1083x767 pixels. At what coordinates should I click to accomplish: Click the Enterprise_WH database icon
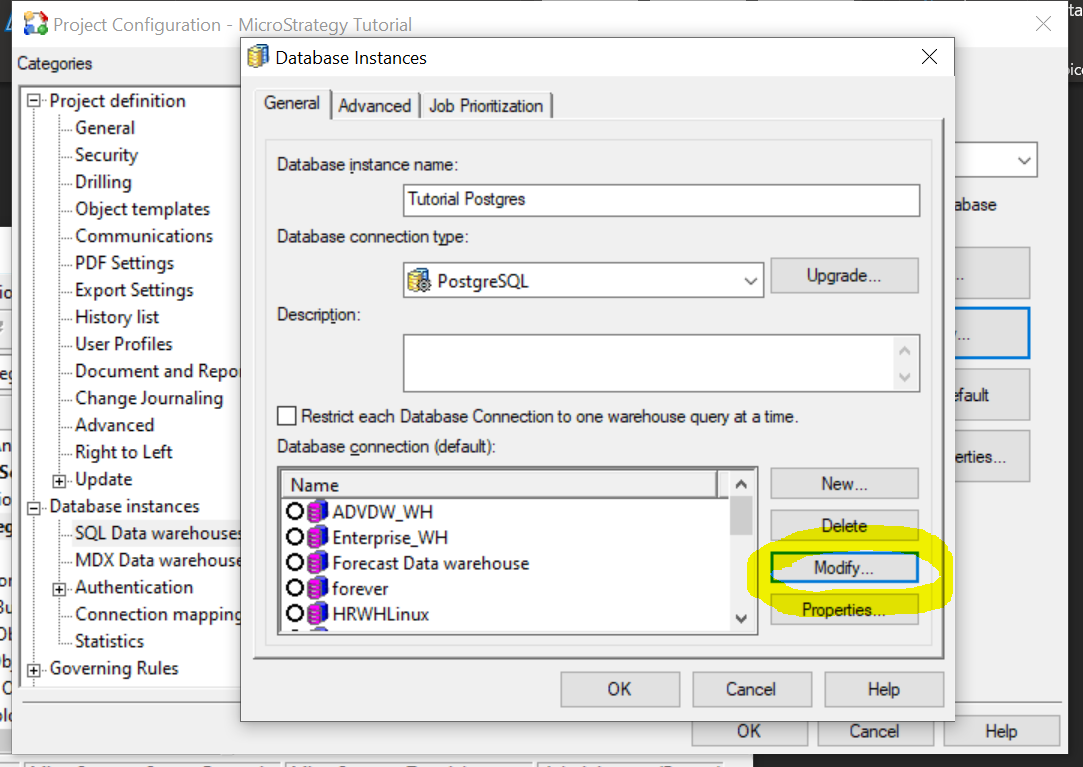point(317,536)
